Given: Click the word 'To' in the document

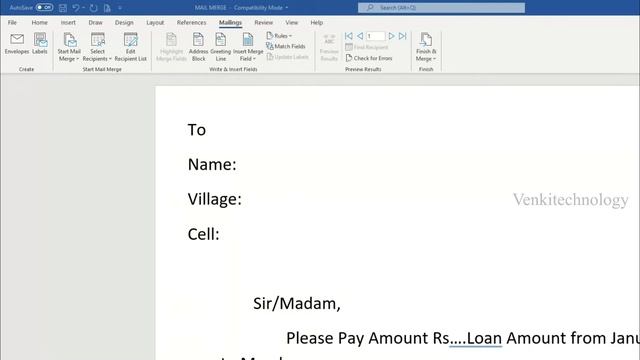Looking at the screenshot, I should (x=197, y=130).
